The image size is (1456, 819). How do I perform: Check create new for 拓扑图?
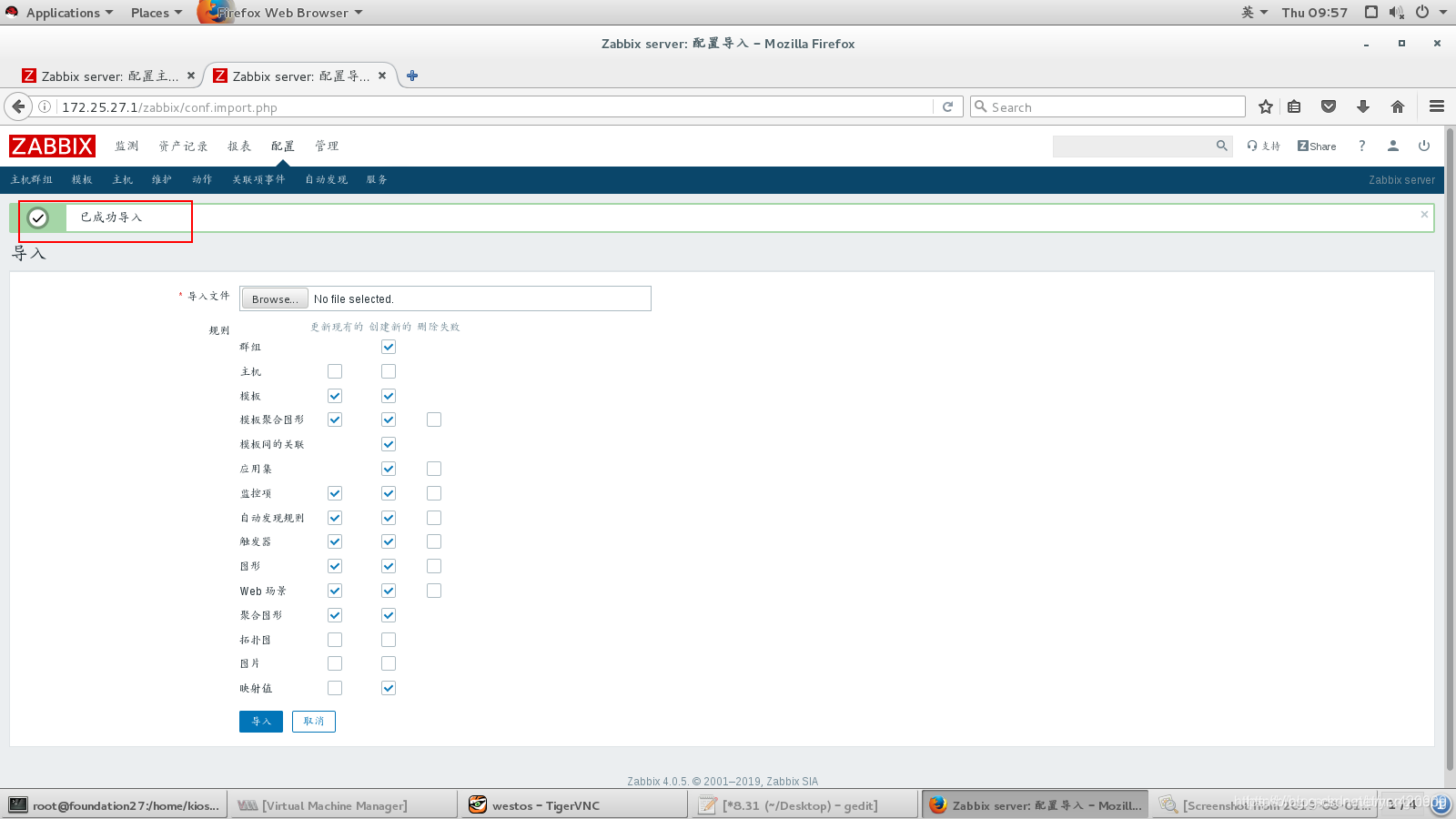[389, 640]
